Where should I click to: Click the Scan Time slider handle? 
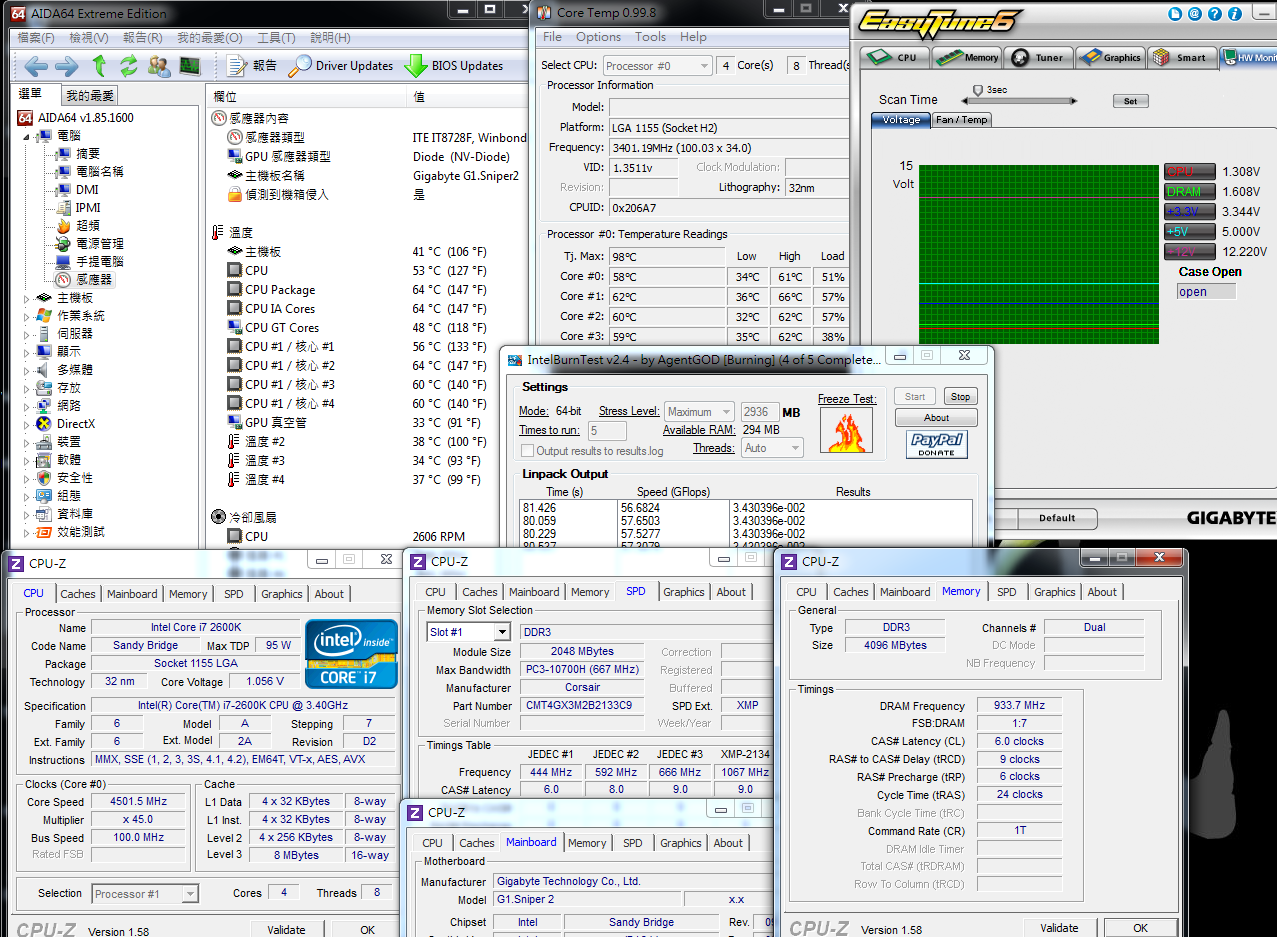(977, 90)
